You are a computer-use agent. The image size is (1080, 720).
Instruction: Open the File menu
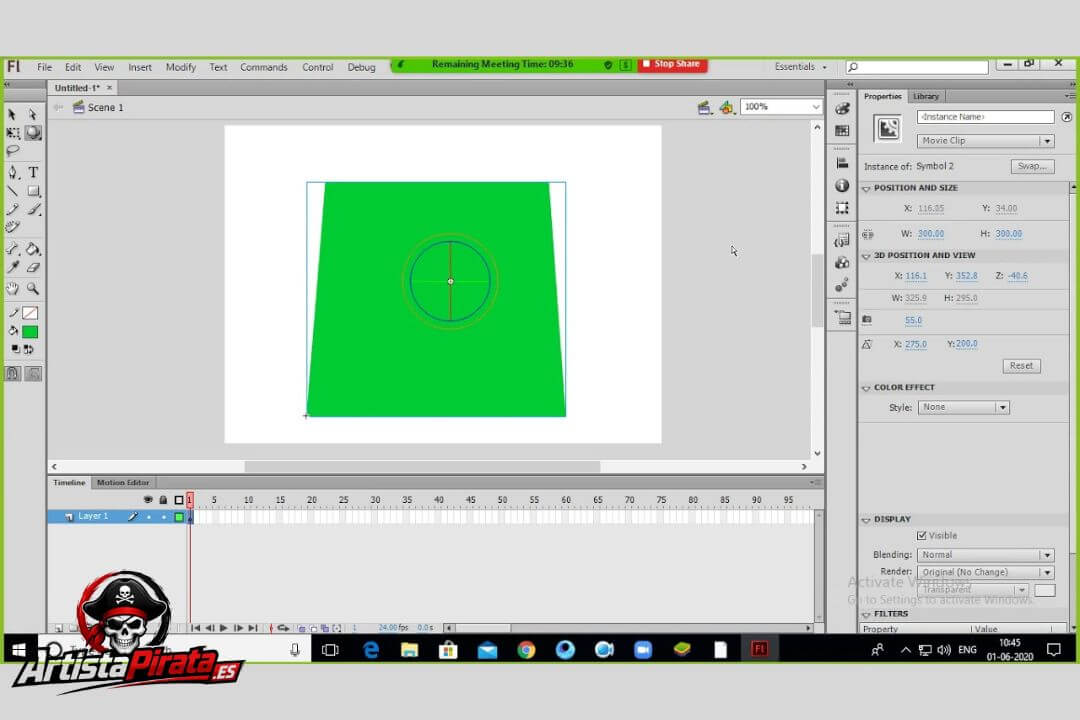(45, 67)
